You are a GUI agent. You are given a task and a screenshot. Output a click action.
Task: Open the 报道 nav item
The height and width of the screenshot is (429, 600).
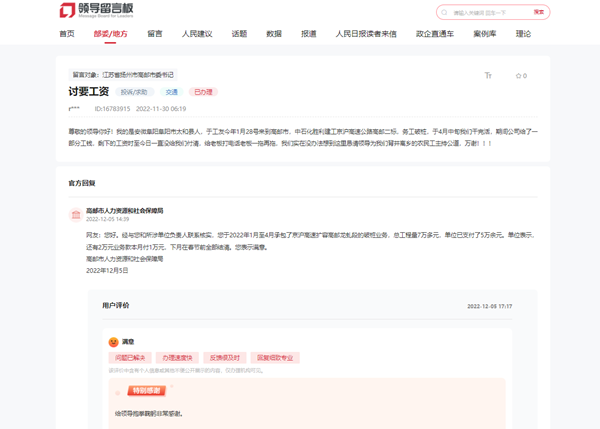tap(309, 34)
